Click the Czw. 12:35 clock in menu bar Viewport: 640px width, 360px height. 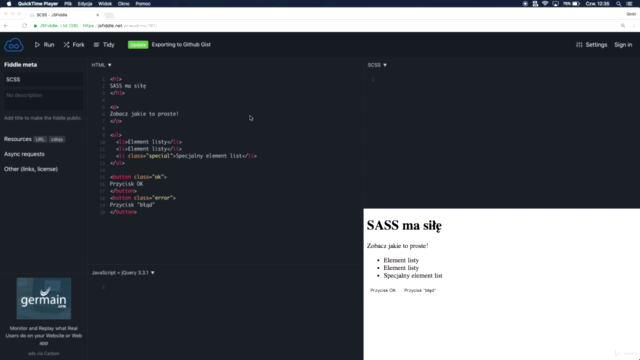(598, 4)
